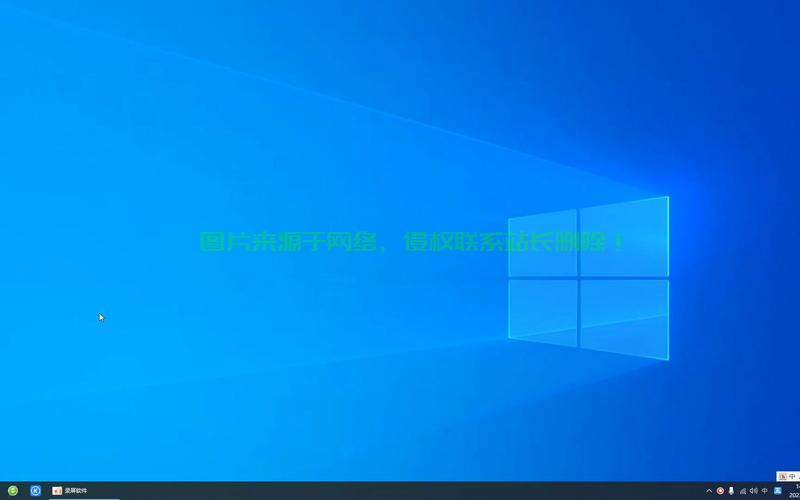Expand the hidden system tray icons
This screenshot has width=800, height=500.
pos(709,491)
